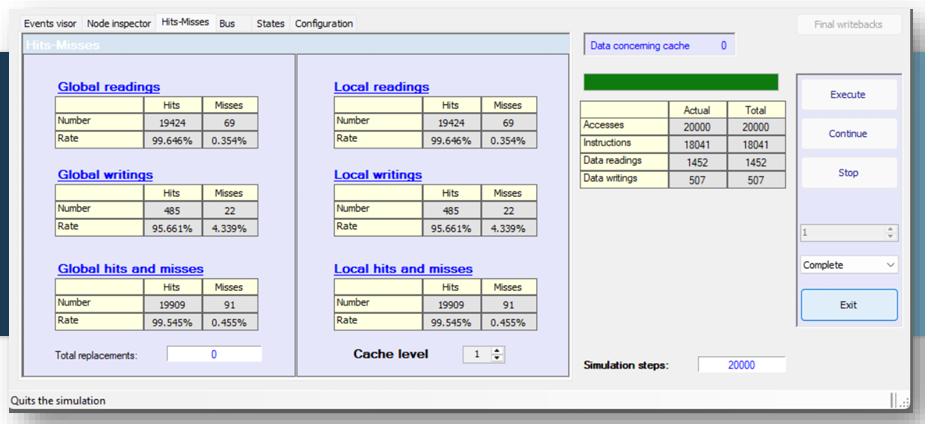Select Global readings hit rate 99.646%

(173, 140)
